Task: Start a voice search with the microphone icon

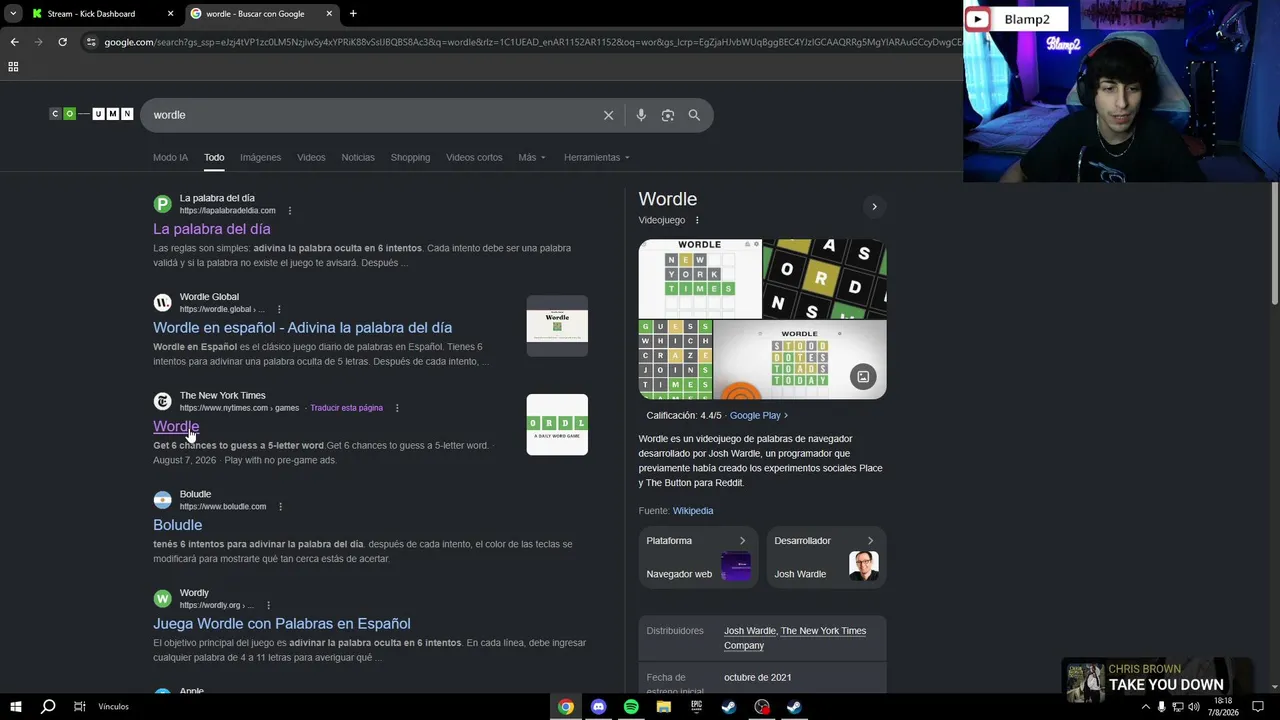Action: [x=641, y=115]
